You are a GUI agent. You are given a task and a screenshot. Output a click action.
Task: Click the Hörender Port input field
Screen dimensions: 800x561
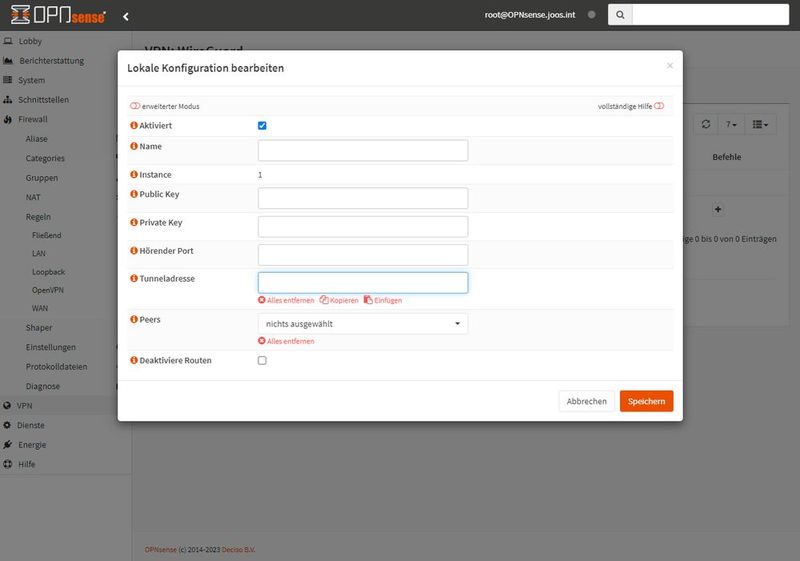click(363, 254)
